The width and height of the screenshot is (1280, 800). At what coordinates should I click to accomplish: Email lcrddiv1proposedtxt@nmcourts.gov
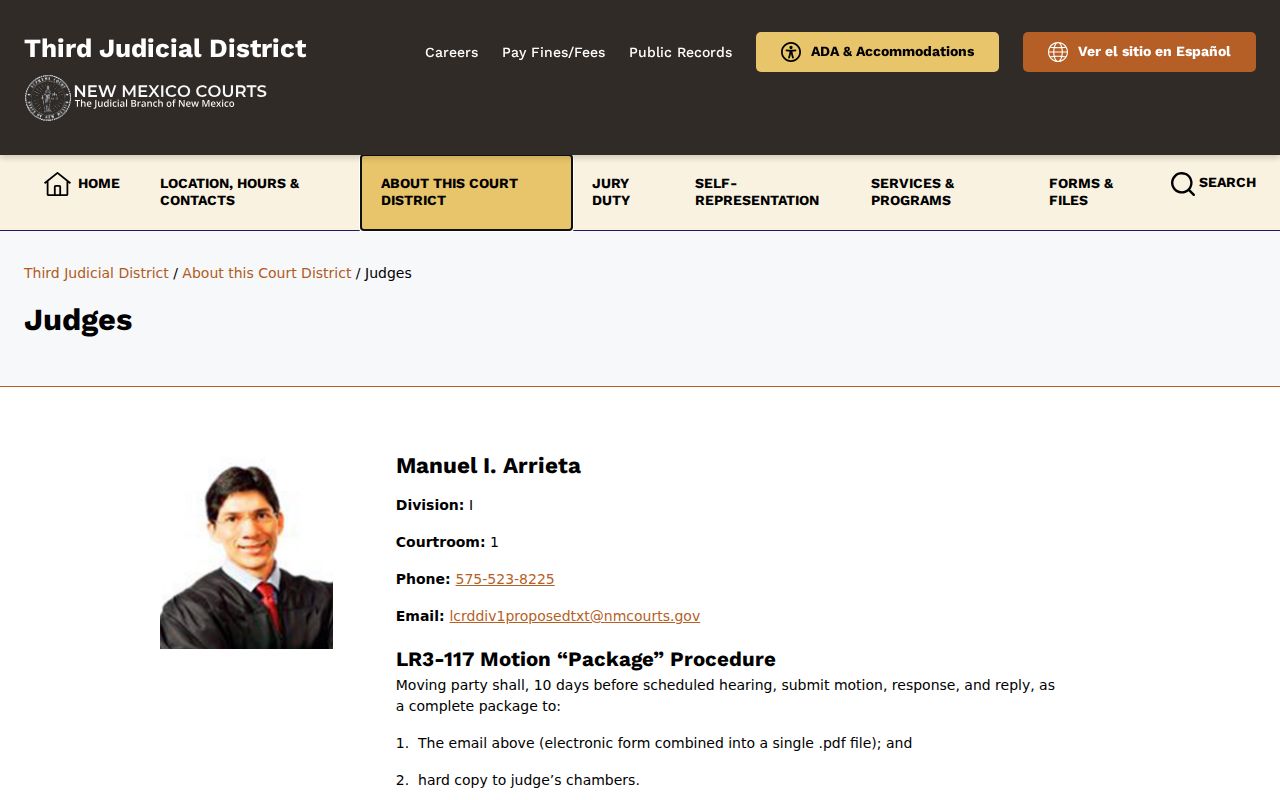click(x=575, y=616)
